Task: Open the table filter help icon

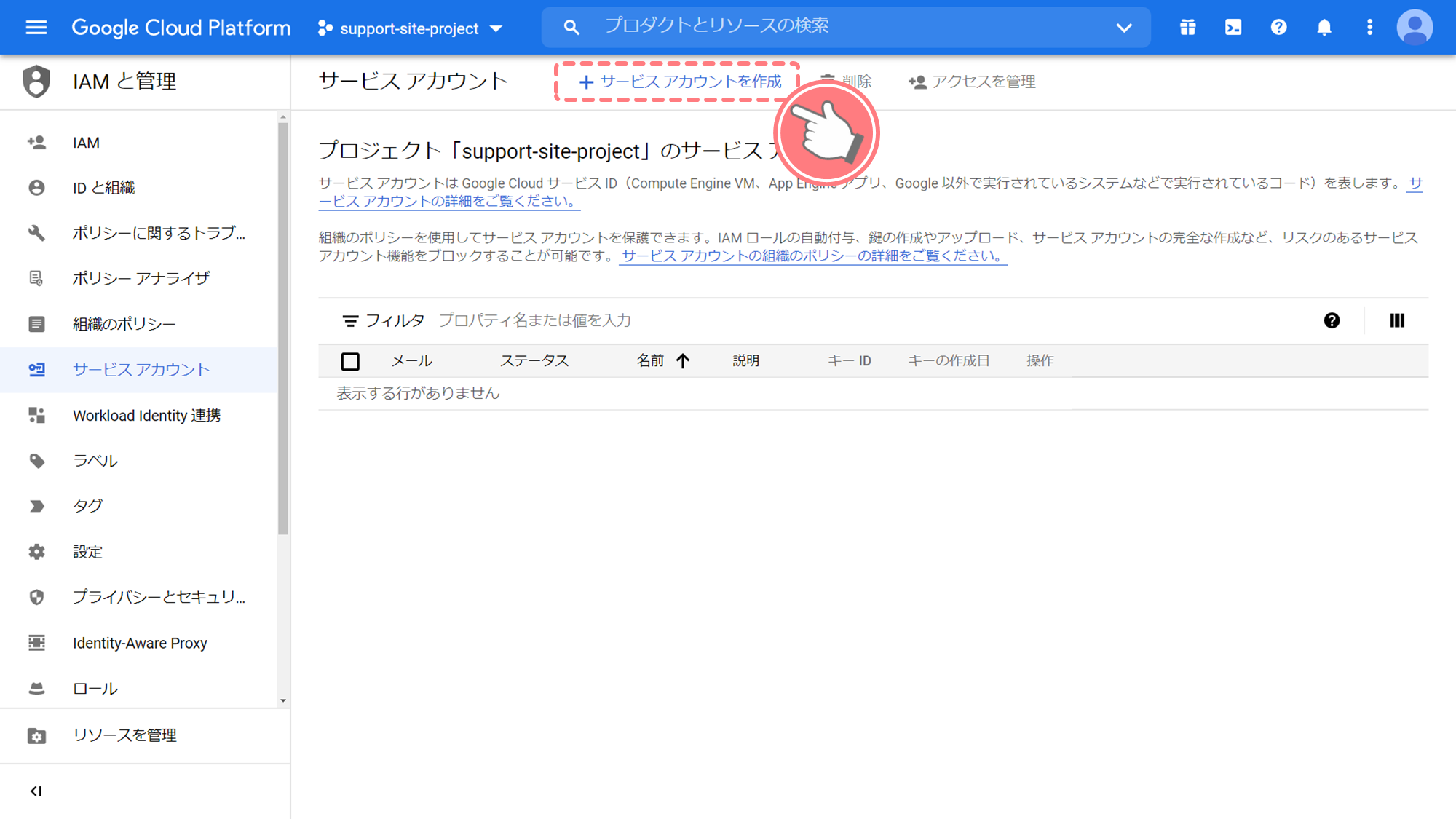Action: tap(1332, 321)
